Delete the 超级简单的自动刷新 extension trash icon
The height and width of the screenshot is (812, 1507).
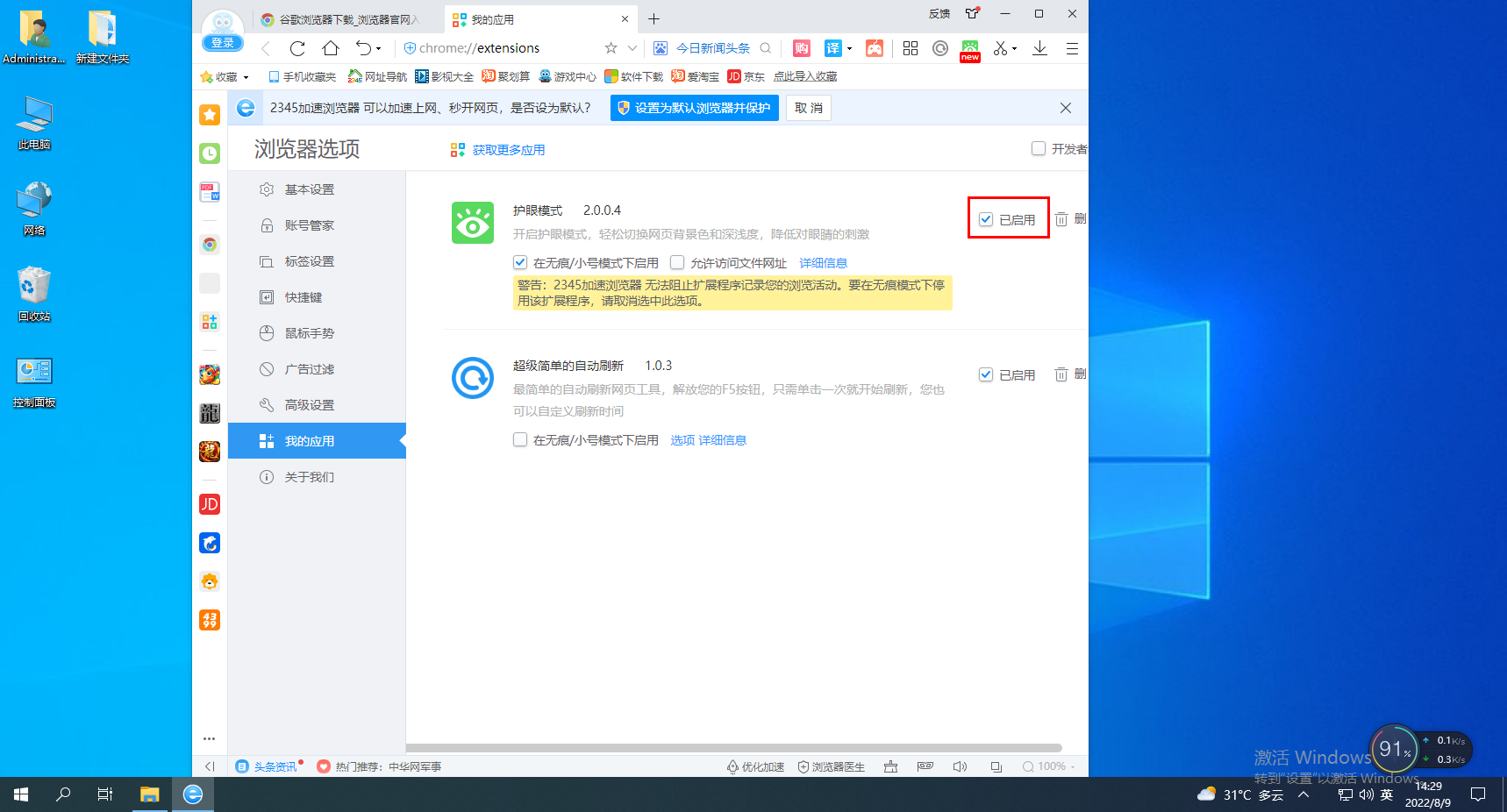(1061, 374)
